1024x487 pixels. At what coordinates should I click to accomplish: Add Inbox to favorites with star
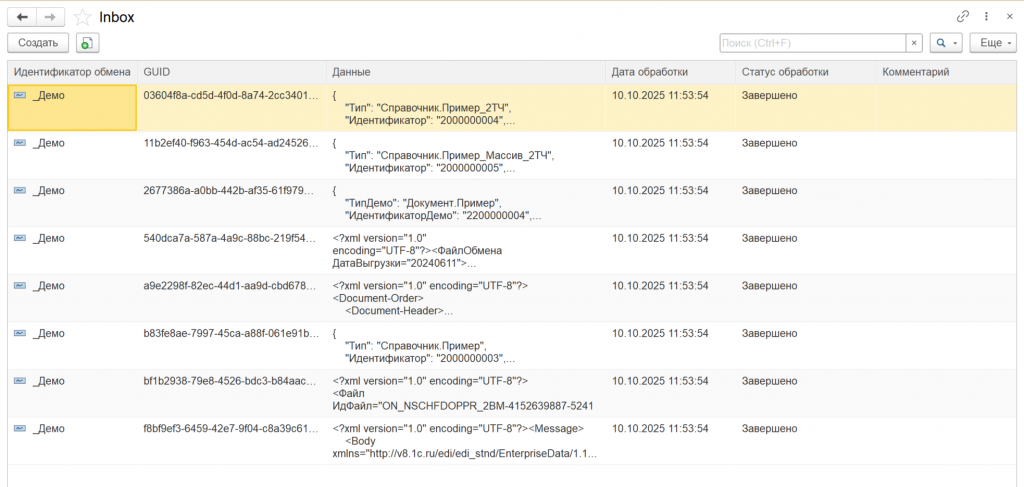click(83, 17)
